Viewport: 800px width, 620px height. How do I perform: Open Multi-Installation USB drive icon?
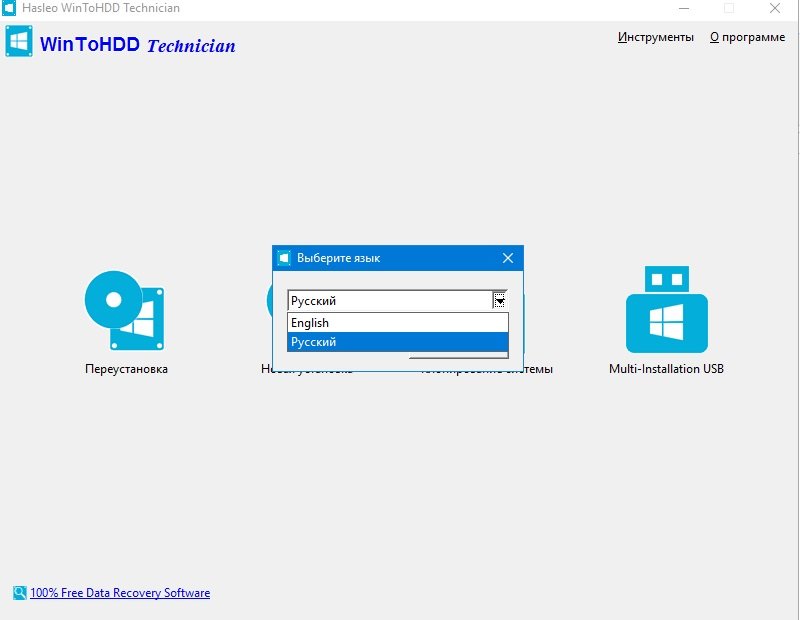click(666, 309)
